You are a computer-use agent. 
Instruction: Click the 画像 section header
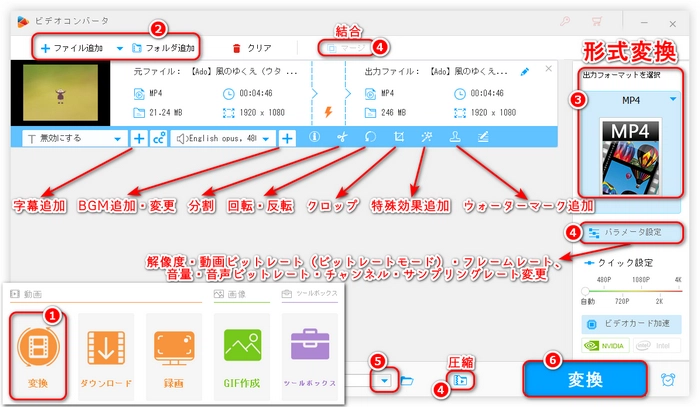tap(230, 294)
